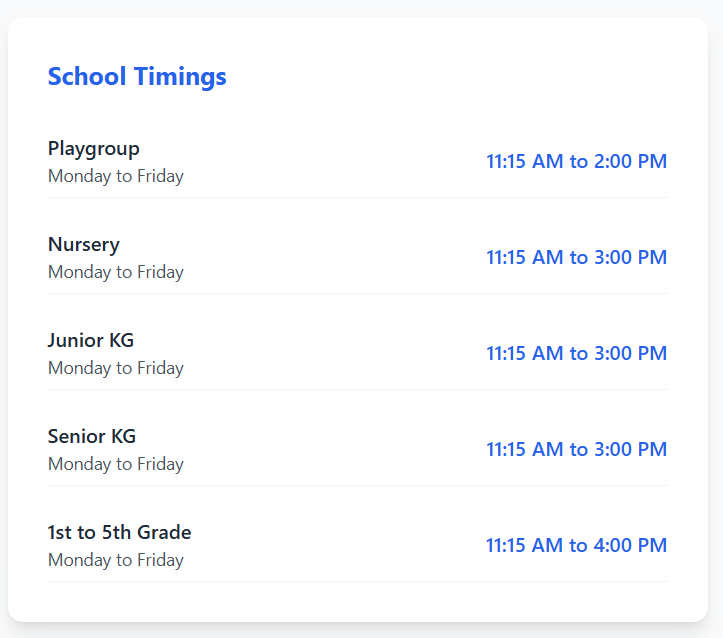The height and width of the screenshot is (638, 723).
Task: Select the Senior KG label
Action: pyautogui.click(x=92, y=436)
